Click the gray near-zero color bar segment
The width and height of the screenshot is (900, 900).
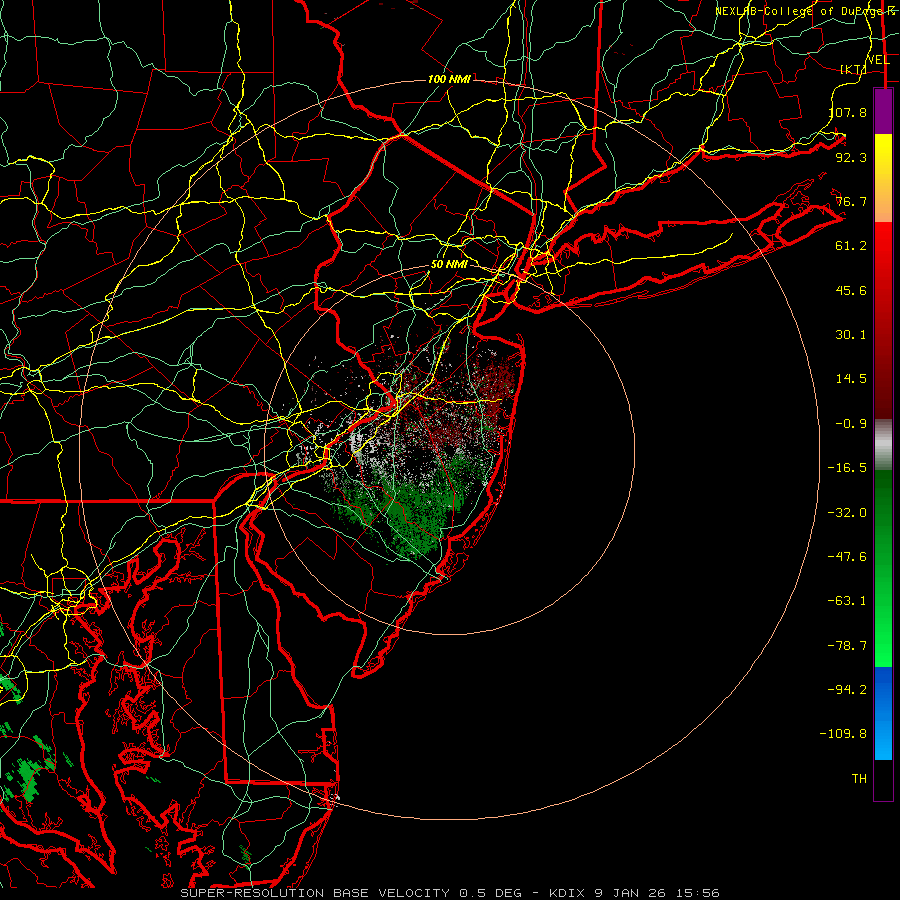883,445
